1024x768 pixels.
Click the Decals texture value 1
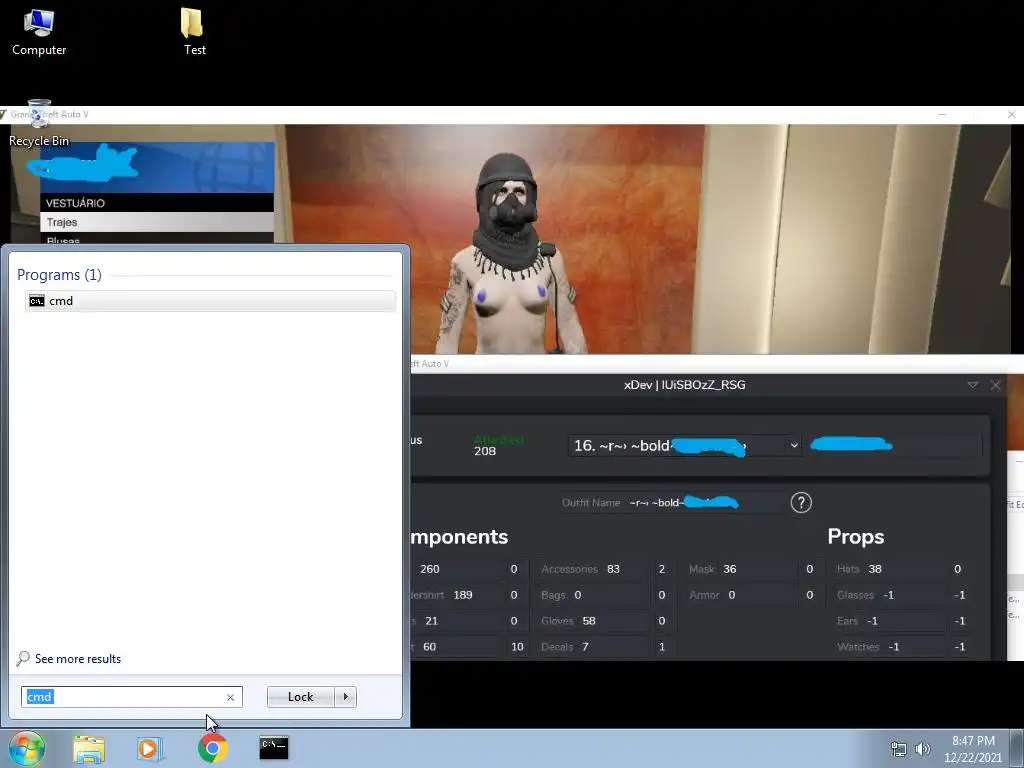click(662, 647)
